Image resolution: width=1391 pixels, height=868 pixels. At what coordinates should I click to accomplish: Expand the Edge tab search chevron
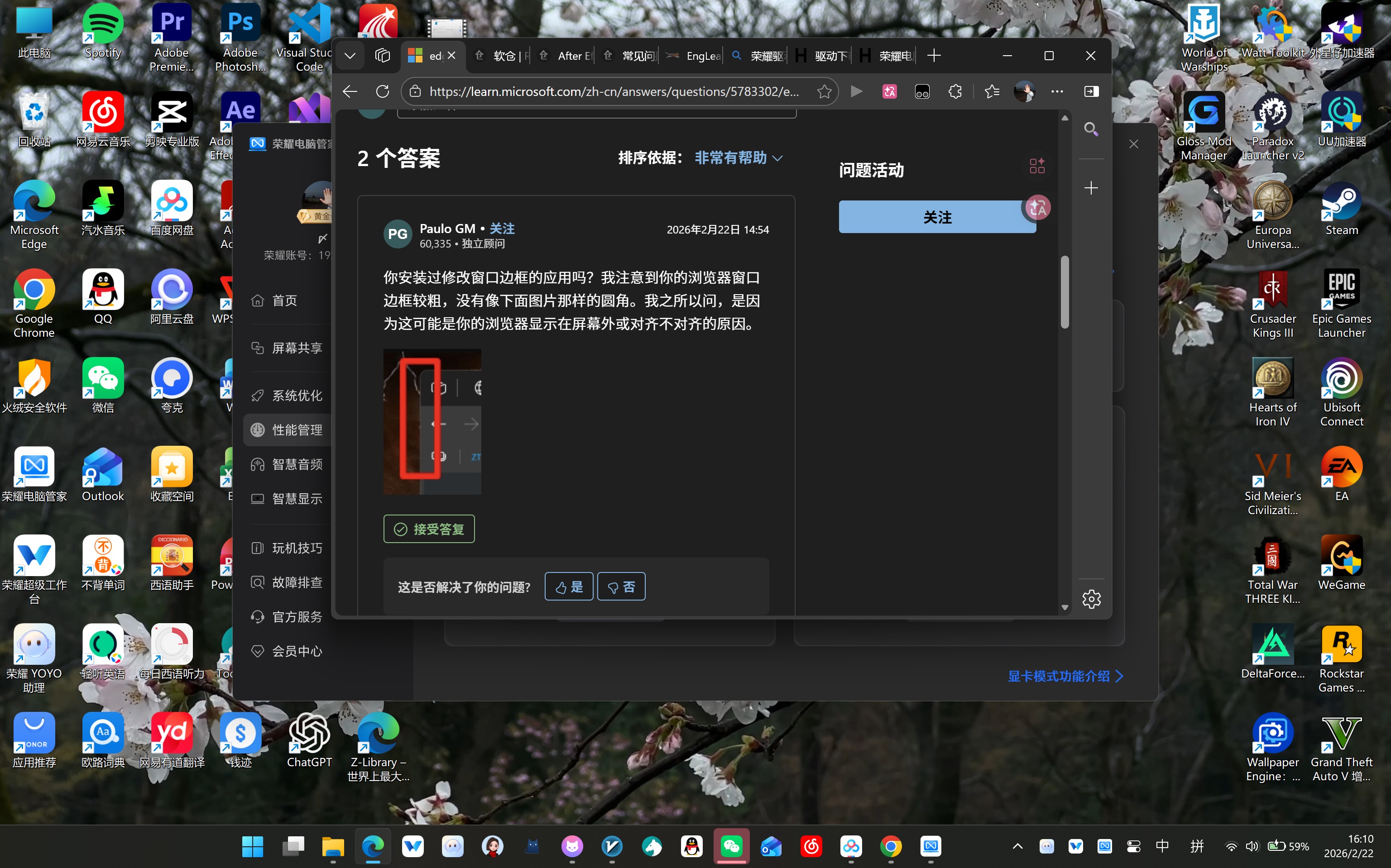point(350,56)
